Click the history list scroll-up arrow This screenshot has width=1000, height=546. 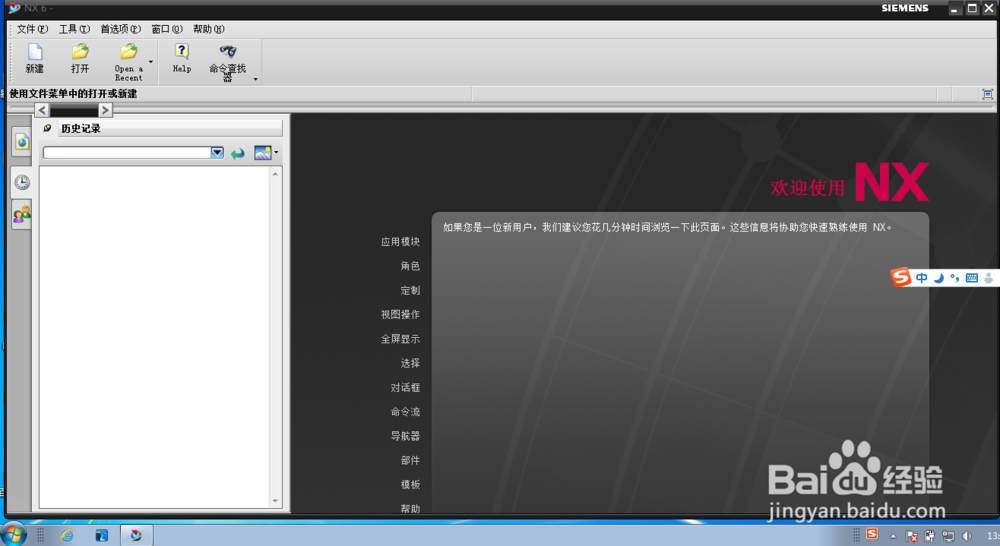pyautogui.click(x=276, y=173)
